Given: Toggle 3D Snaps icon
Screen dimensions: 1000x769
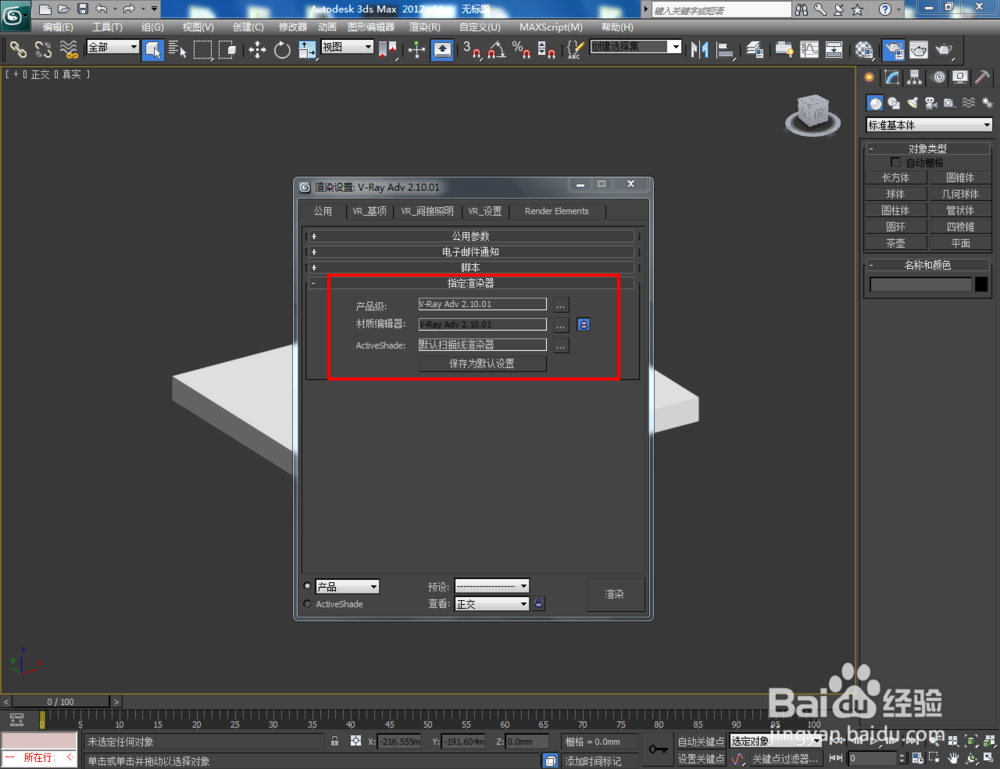Looking at the screenshot, I should click(471, 49).
